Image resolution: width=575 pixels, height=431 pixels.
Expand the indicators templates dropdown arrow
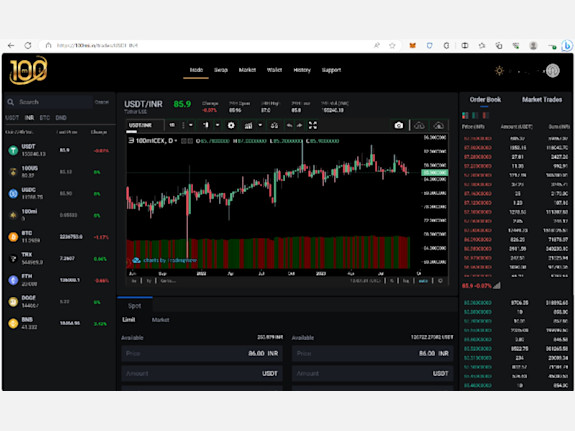[x=260, y=125]
